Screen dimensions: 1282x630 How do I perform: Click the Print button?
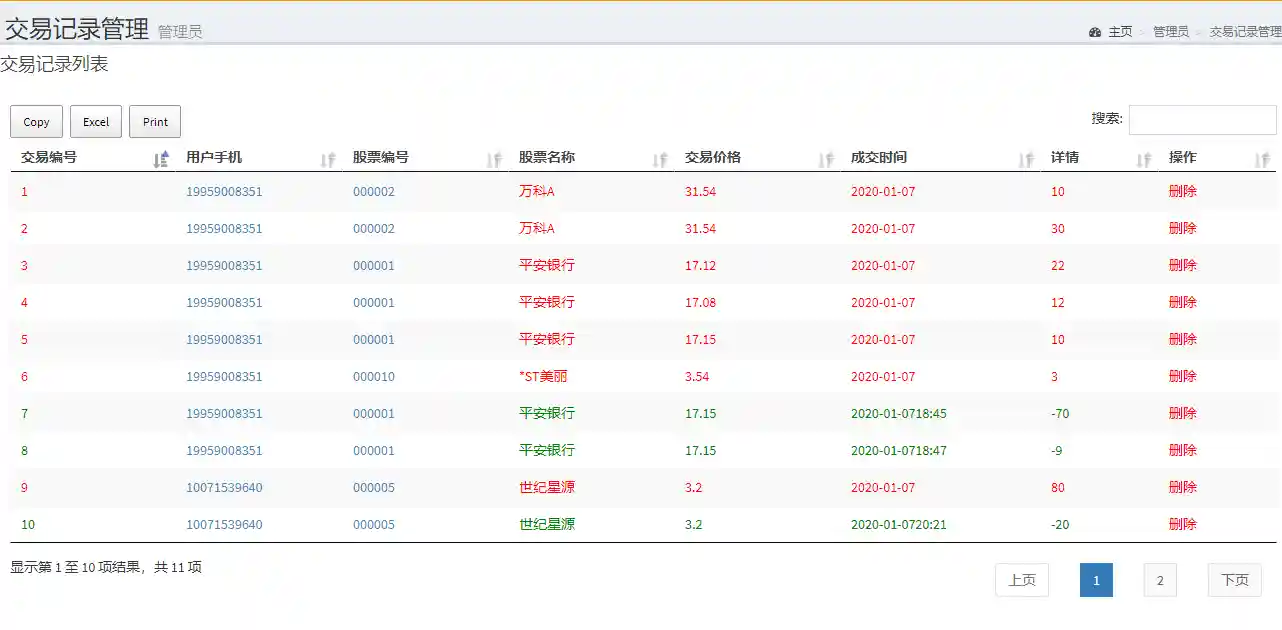pyautogui.click(x=155, y=121)
